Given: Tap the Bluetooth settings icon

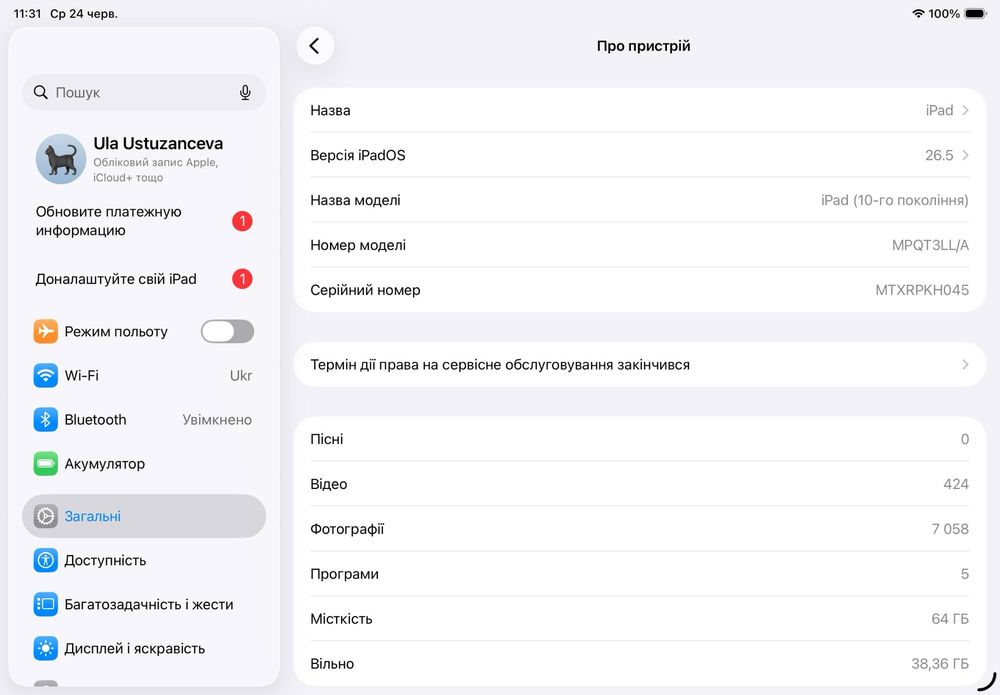Looking at the screenshot, I should [x=45, y=420].
